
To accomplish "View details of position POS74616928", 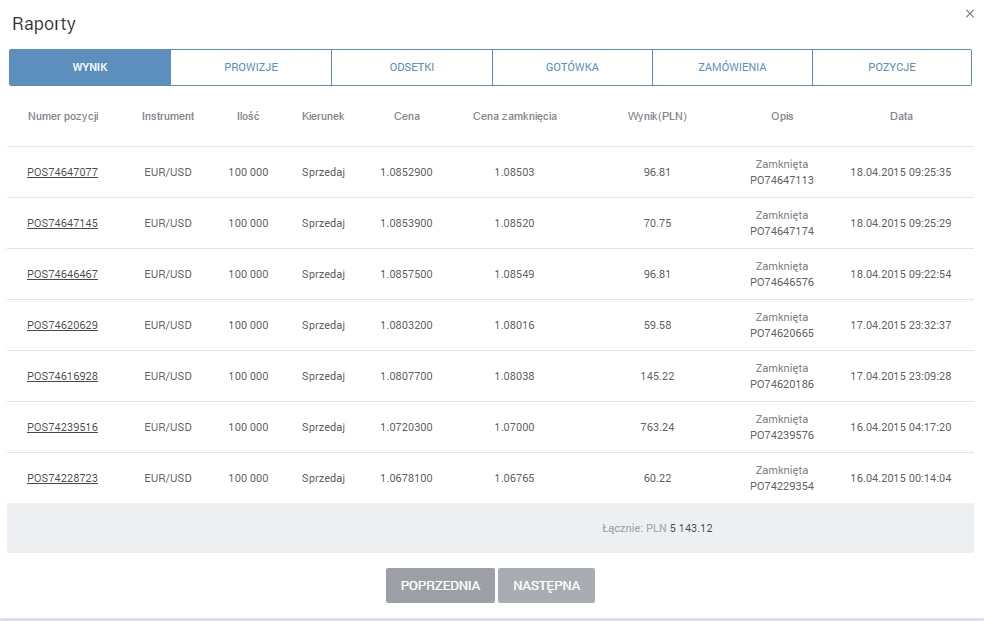I will [62, 376].
